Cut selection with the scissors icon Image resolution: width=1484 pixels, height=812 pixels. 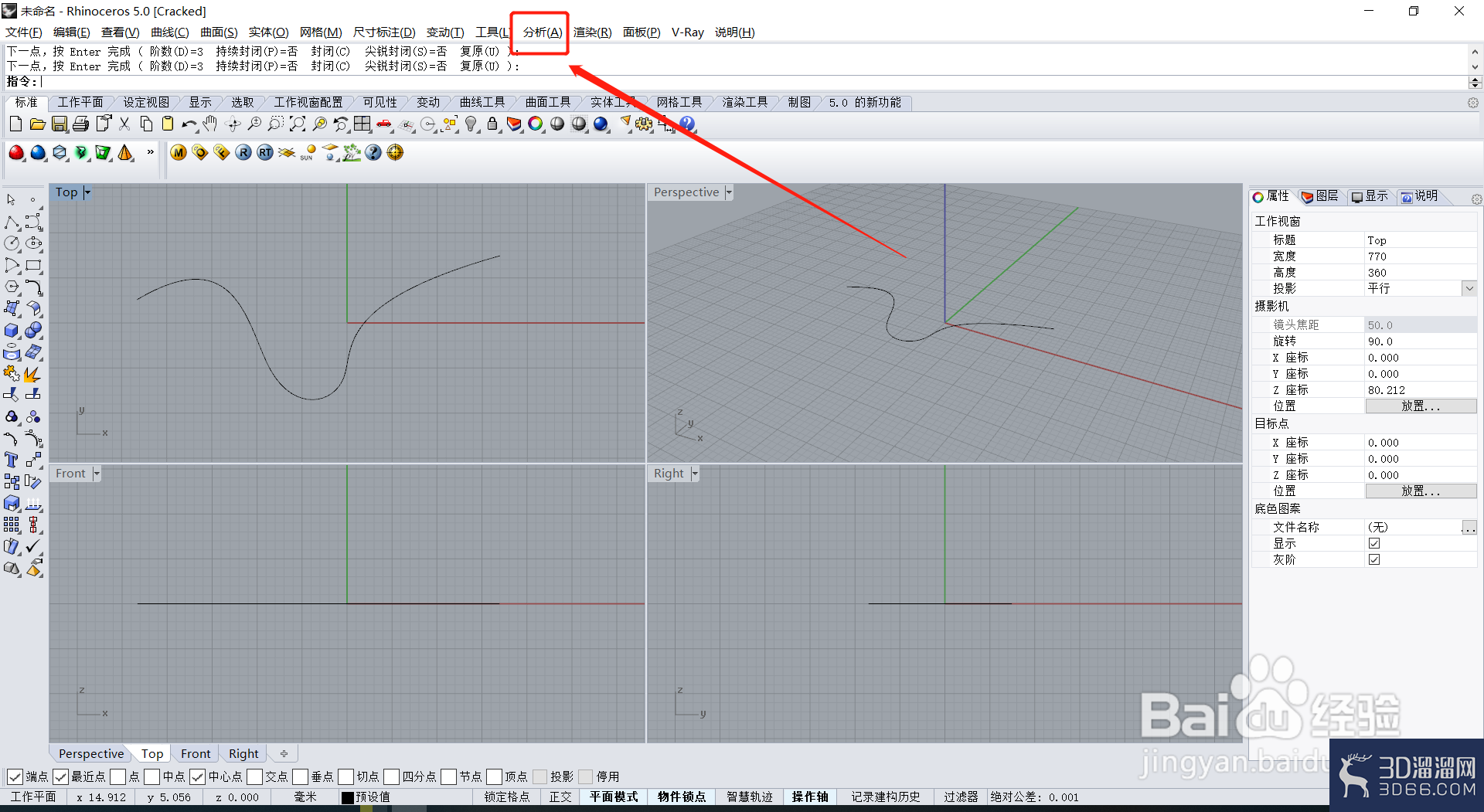tap(124, 124)
